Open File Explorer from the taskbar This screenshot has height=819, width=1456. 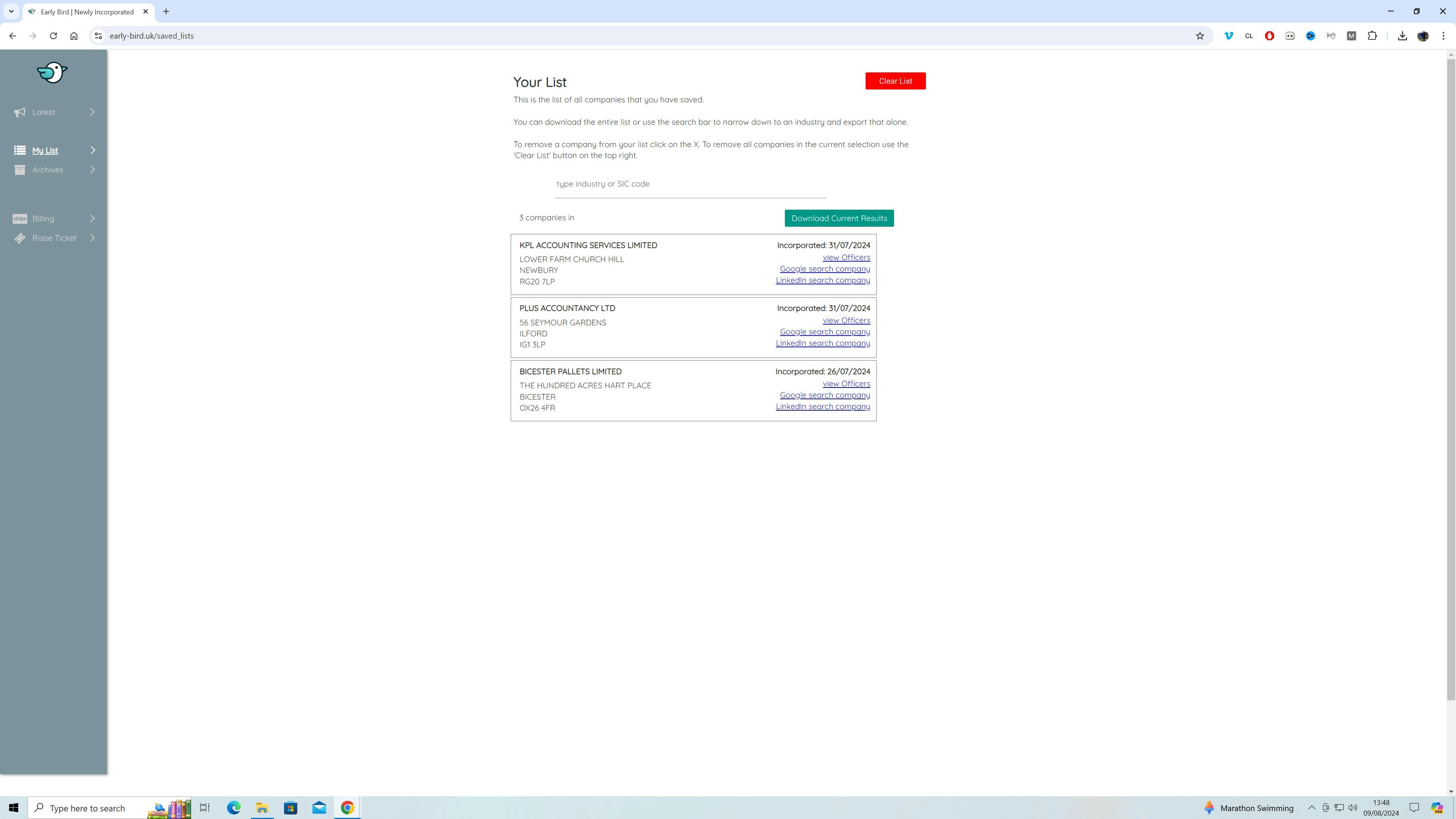262,808
